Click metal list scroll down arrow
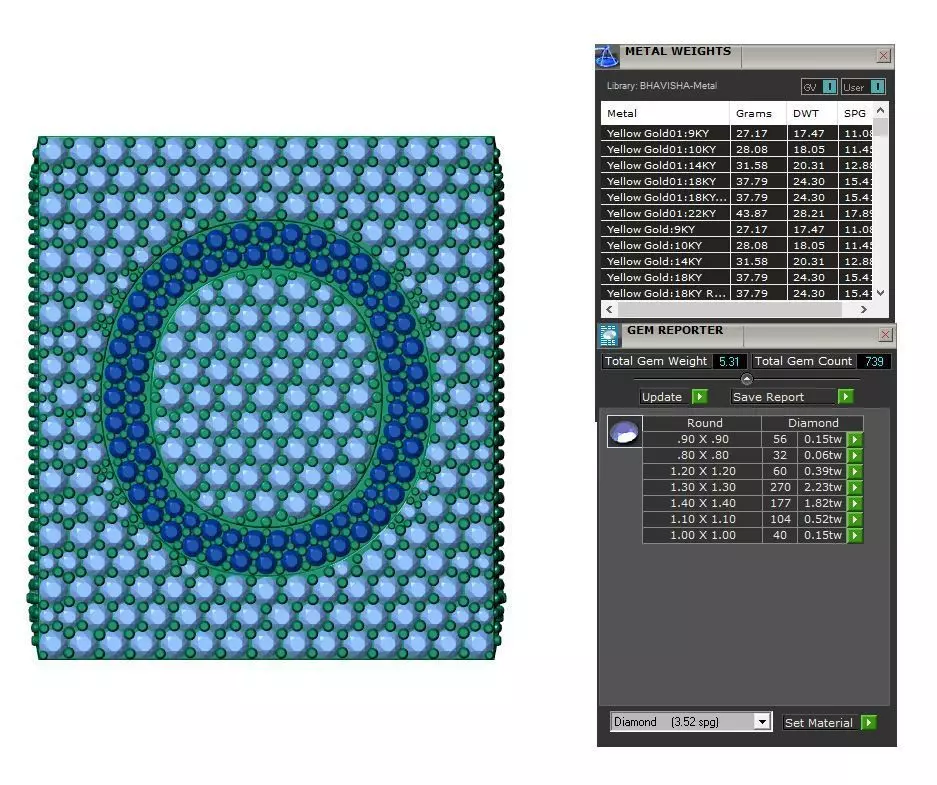 coord(880,293)
